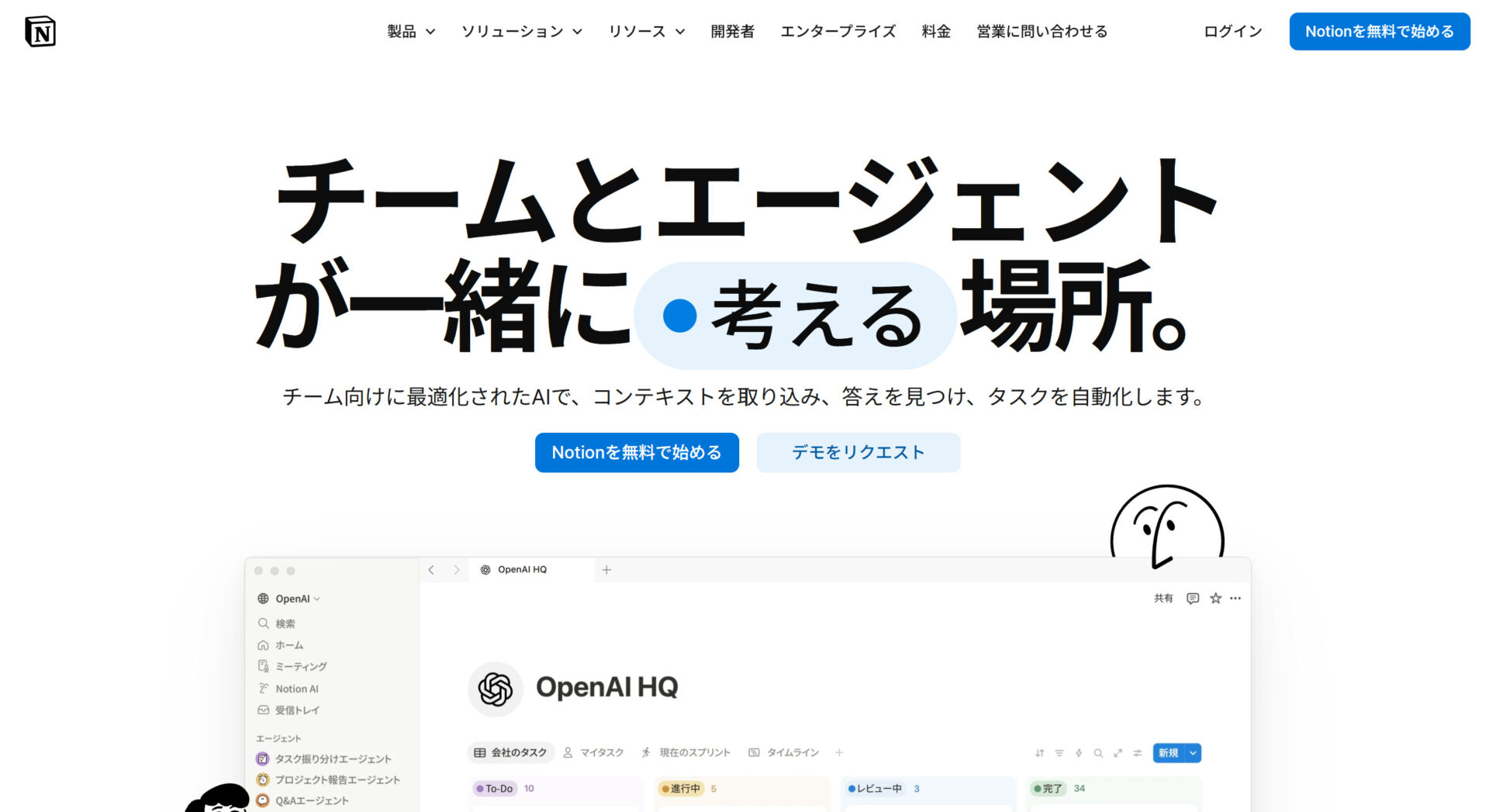Click the expand full-page icon

pos(1118,753)
